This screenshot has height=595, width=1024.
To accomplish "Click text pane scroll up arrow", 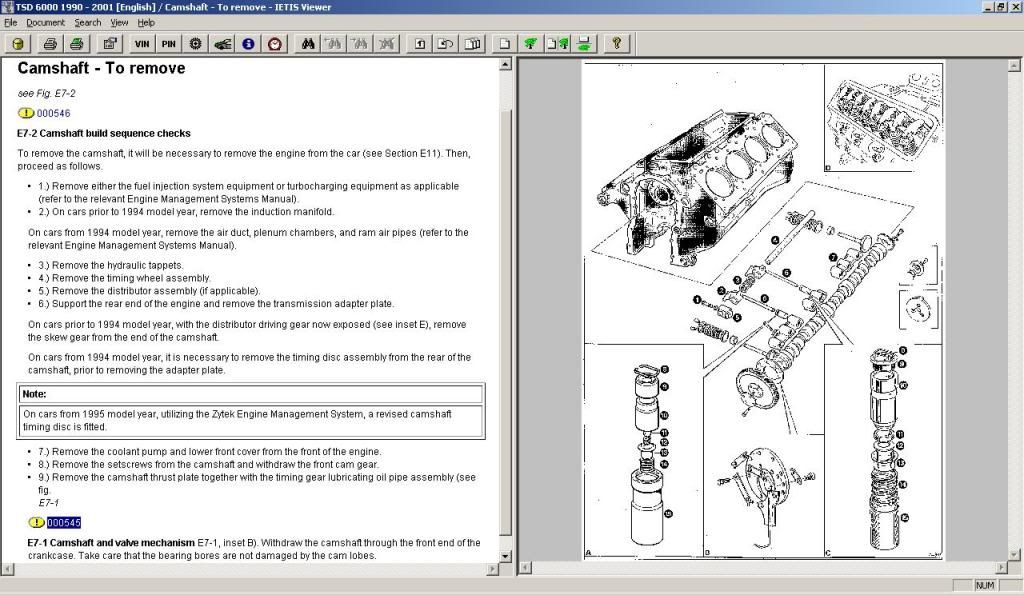I will (x=505, y=66).
